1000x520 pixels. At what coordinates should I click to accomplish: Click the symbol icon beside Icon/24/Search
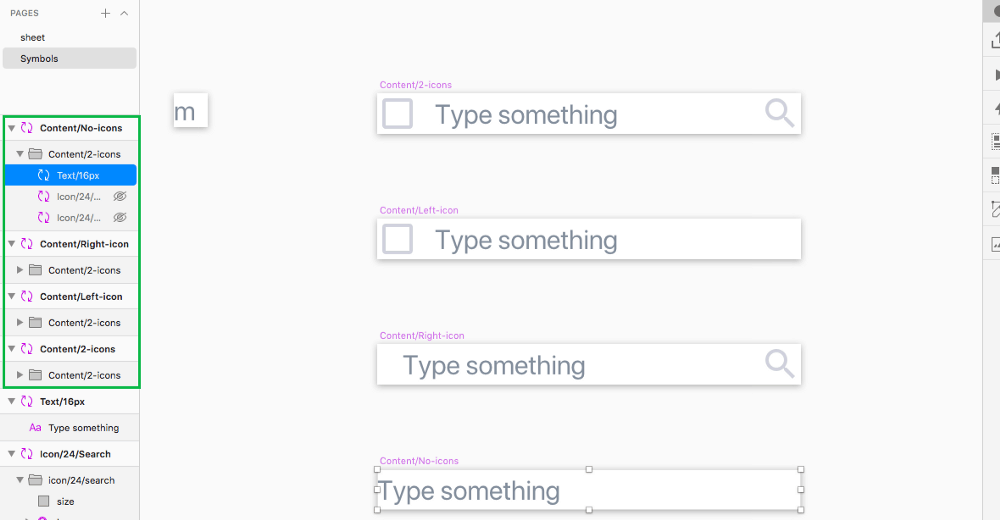(x=27, y=454)
